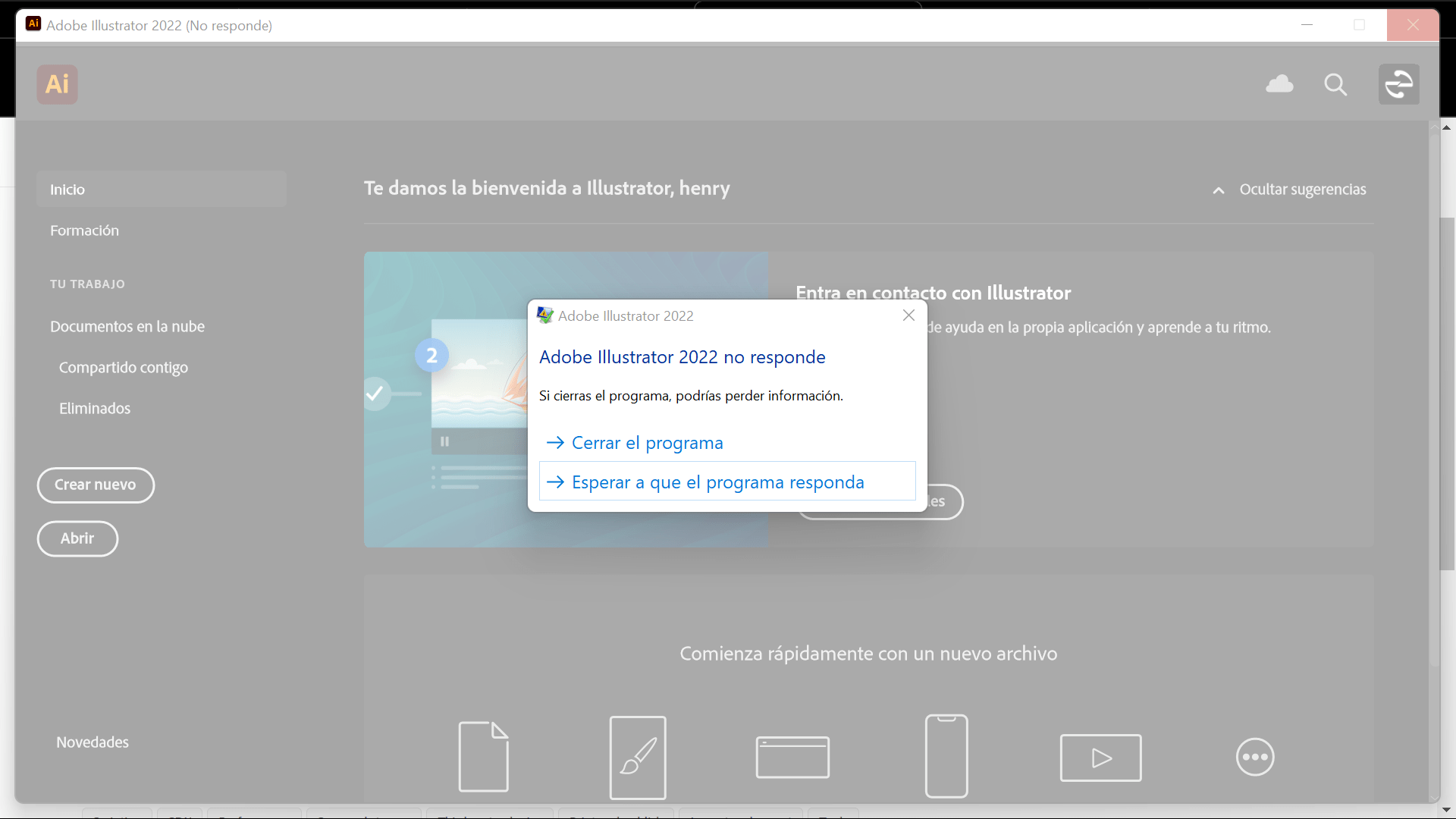Choose Esperar a que el programa responda

717,482
